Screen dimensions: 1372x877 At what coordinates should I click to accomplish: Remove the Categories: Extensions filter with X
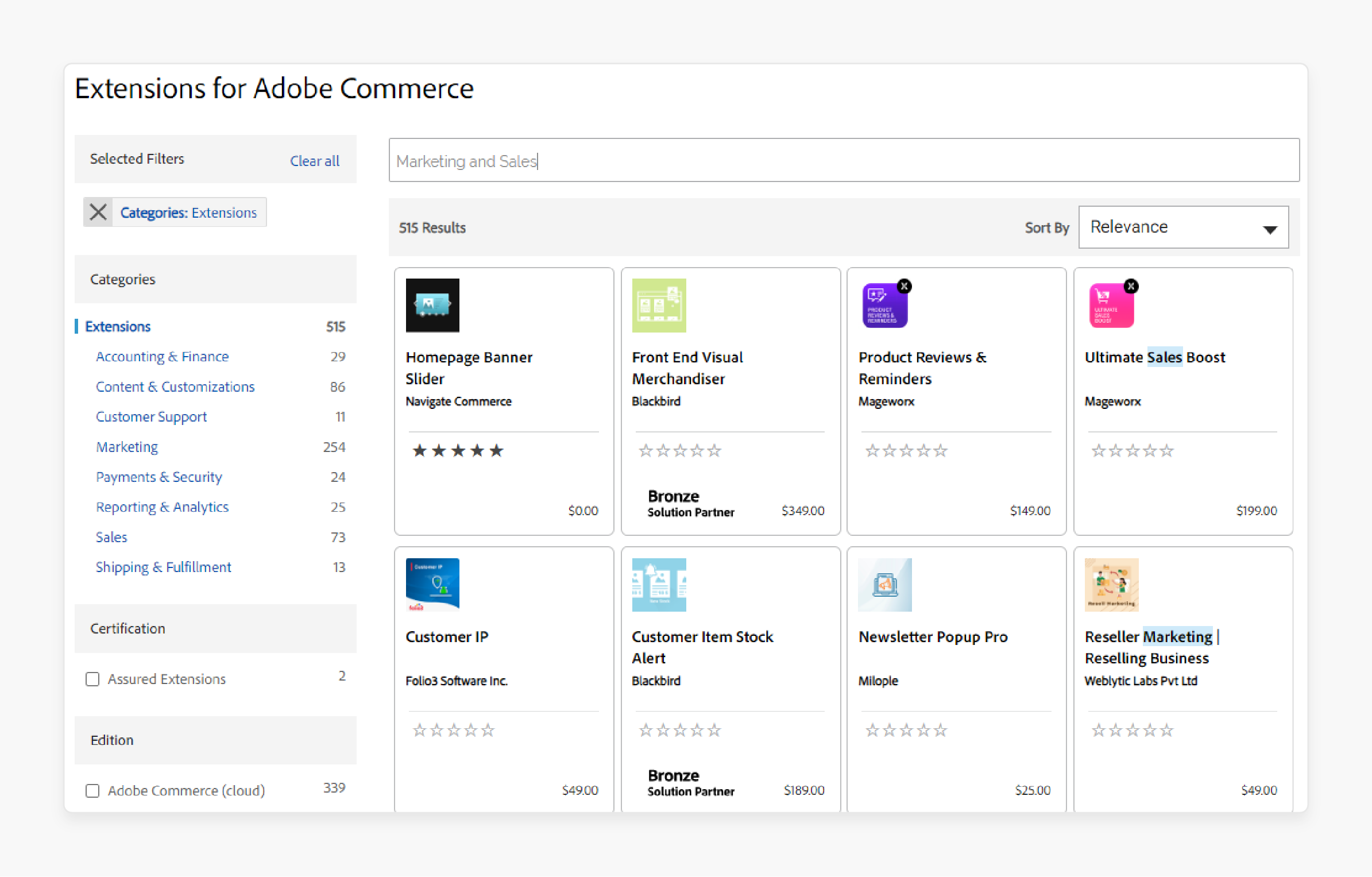(x=98, y=213)
